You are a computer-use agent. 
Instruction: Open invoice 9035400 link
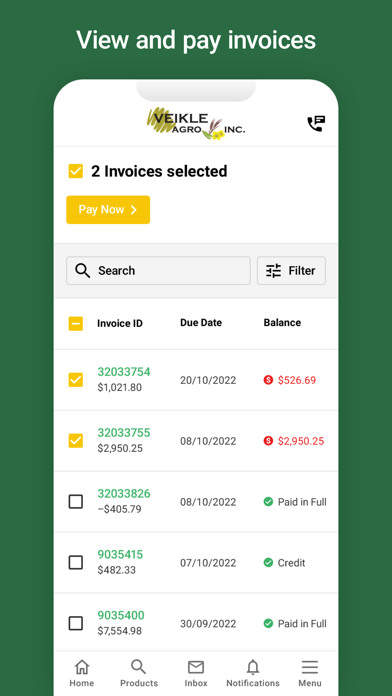(x=121, y=615)
